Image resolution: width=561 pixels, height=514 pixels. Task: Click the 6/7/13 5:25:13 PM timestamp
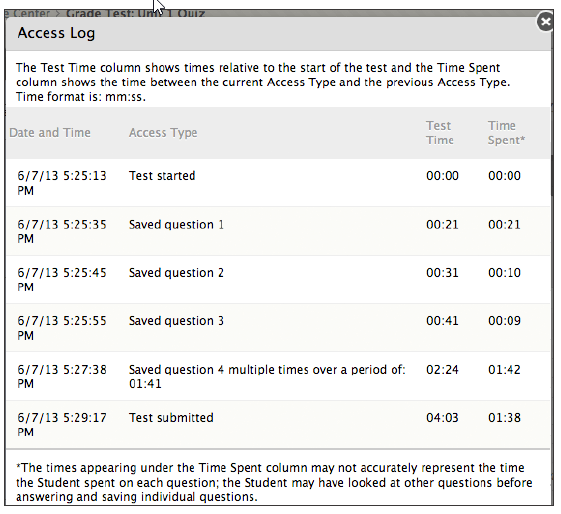pyautogui.click(x=62, y=183)
